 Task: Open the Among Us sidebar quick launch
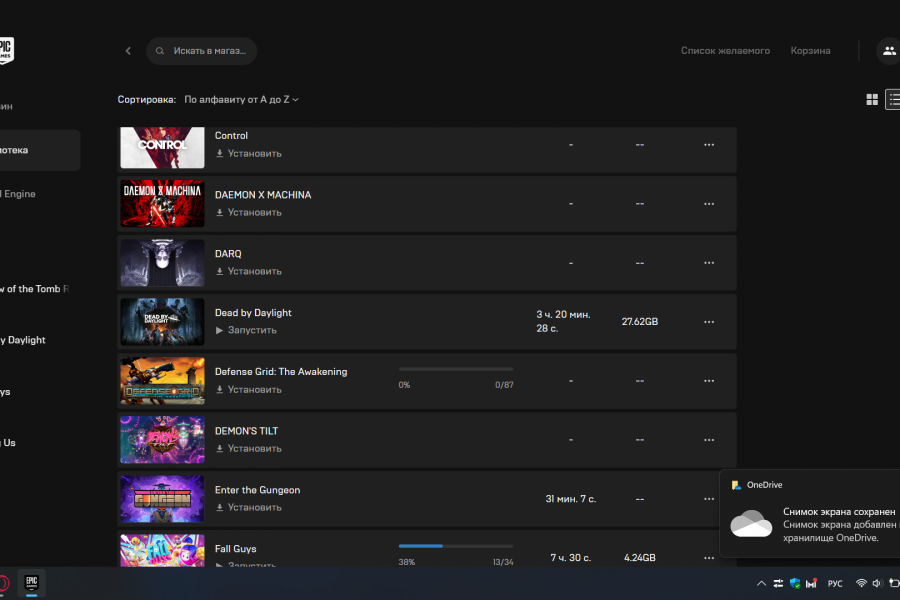click(x=8, y=443)
